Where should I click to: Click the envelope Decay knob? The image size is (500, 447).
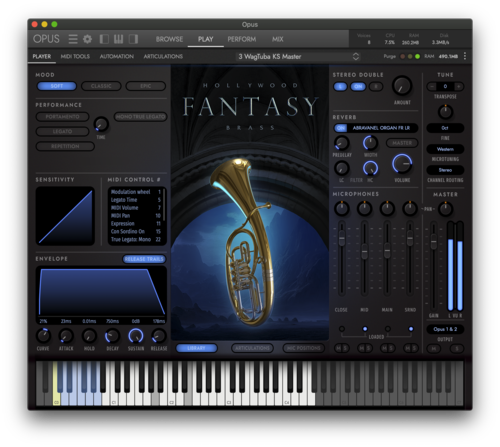(x=112, y=336)
